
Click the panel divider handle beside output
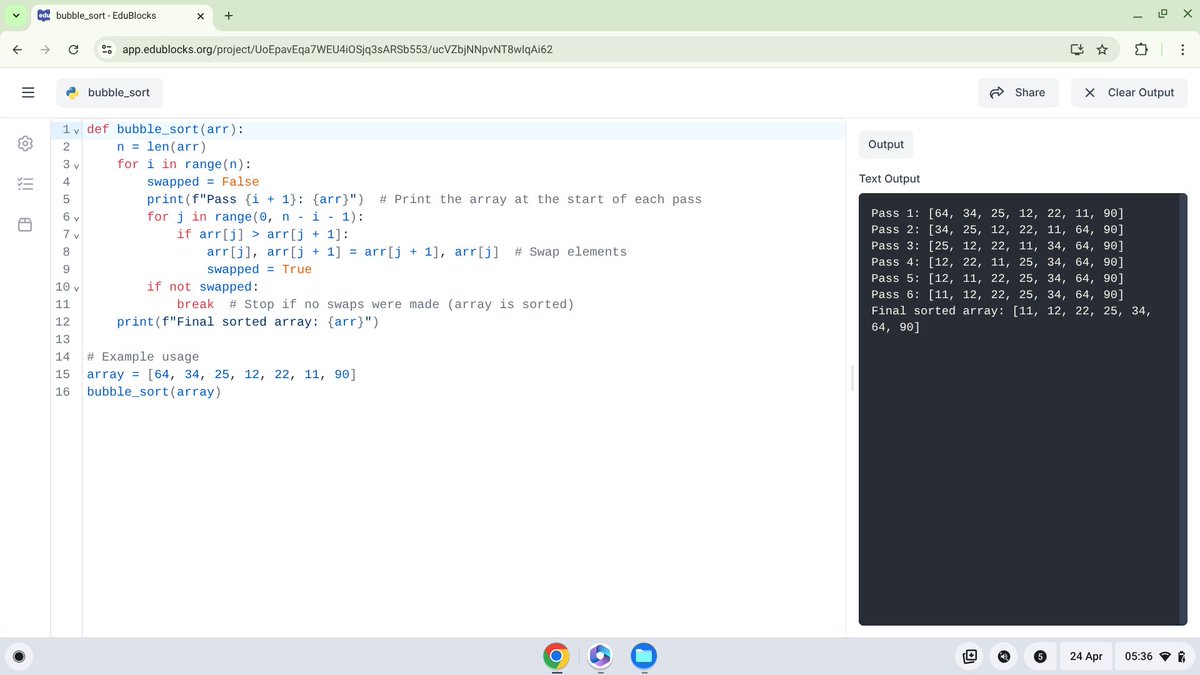853,378
